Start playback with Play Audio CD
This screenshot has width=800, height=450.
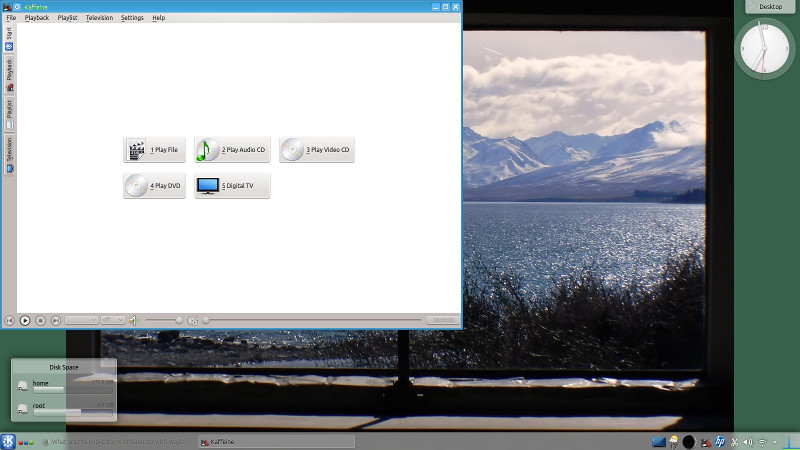(232, 150)
